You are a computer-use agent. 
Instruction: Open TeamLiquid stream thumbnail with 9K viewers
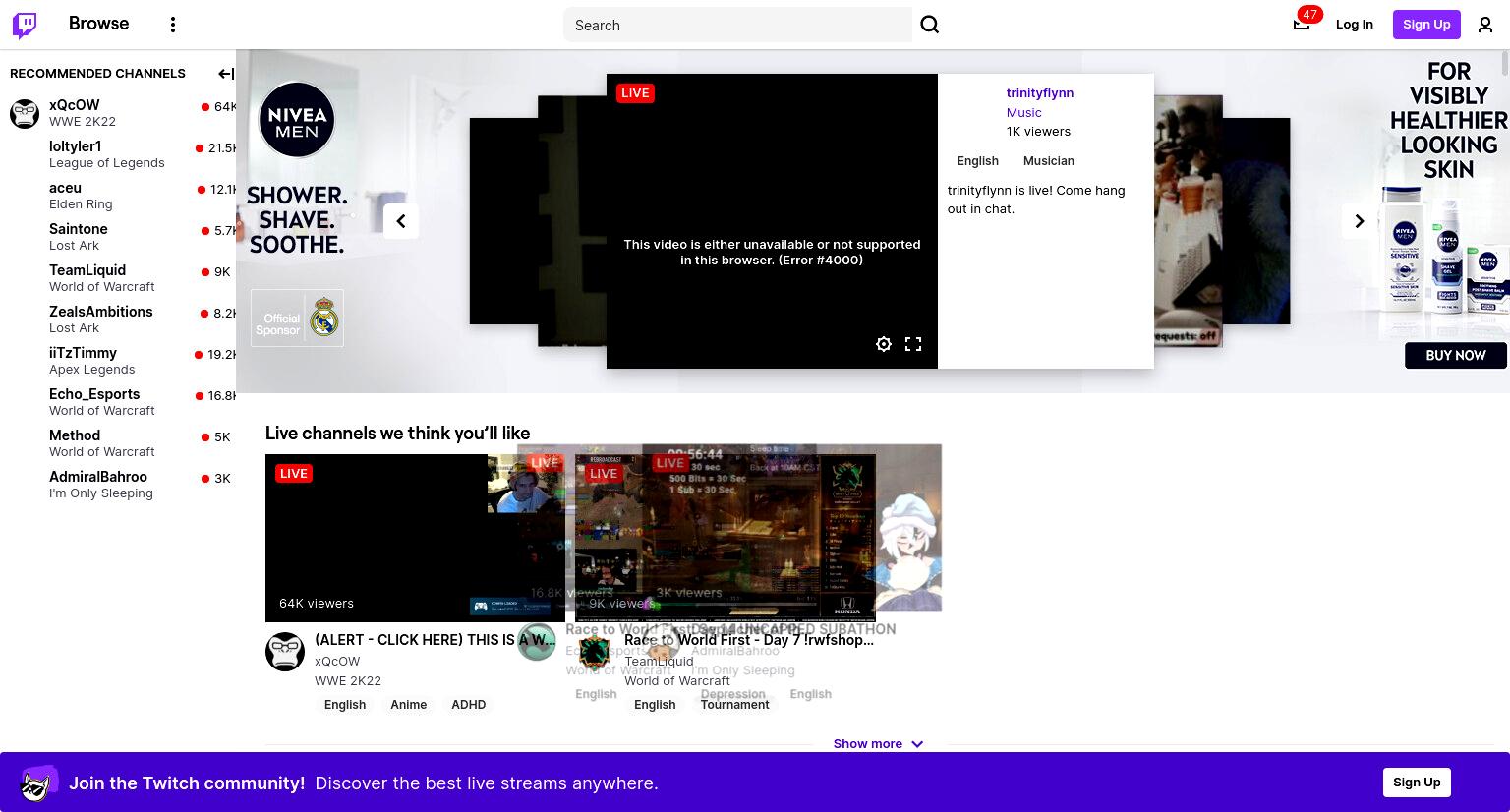(726, 538)
